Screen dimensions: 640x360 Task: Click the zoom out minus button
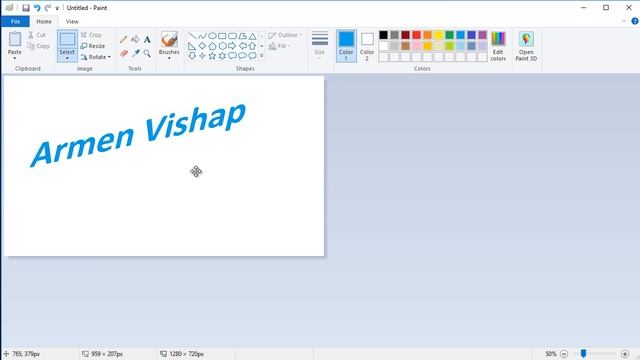tap(564, 354)
